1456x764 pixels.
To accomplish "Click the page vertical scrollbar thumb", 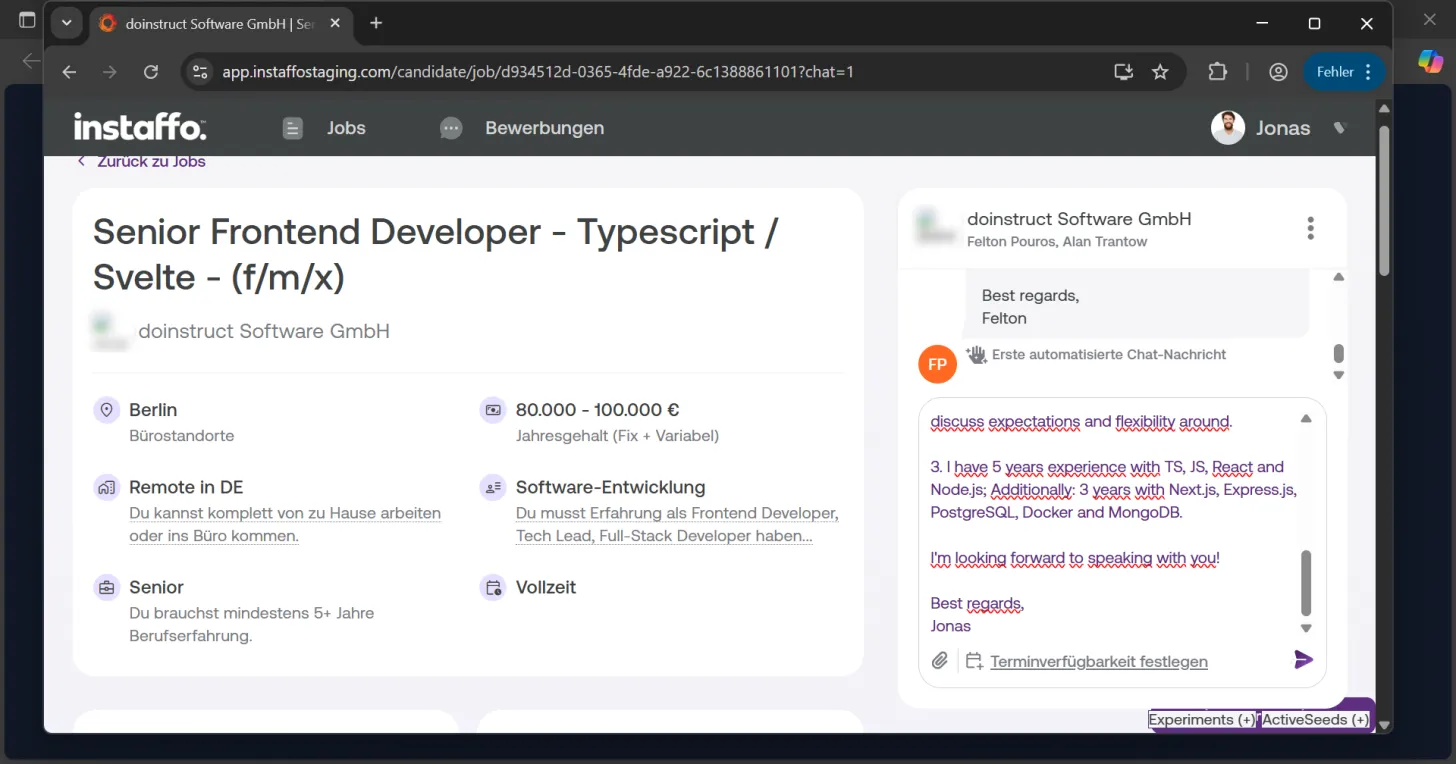I will 1384,200.
